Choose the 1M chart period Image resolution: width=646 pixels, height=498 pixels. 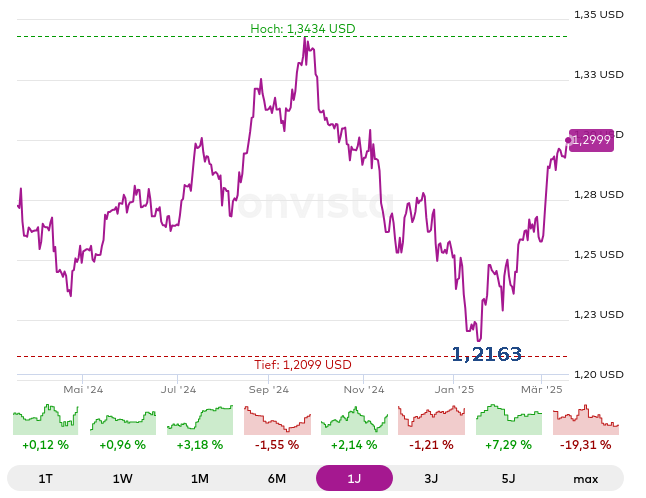pyautogui.click(x=200, y=478)
